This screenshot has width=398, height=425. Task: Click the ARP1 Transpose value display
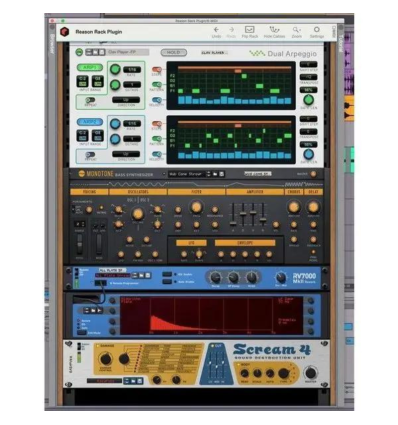pos(308,77)
